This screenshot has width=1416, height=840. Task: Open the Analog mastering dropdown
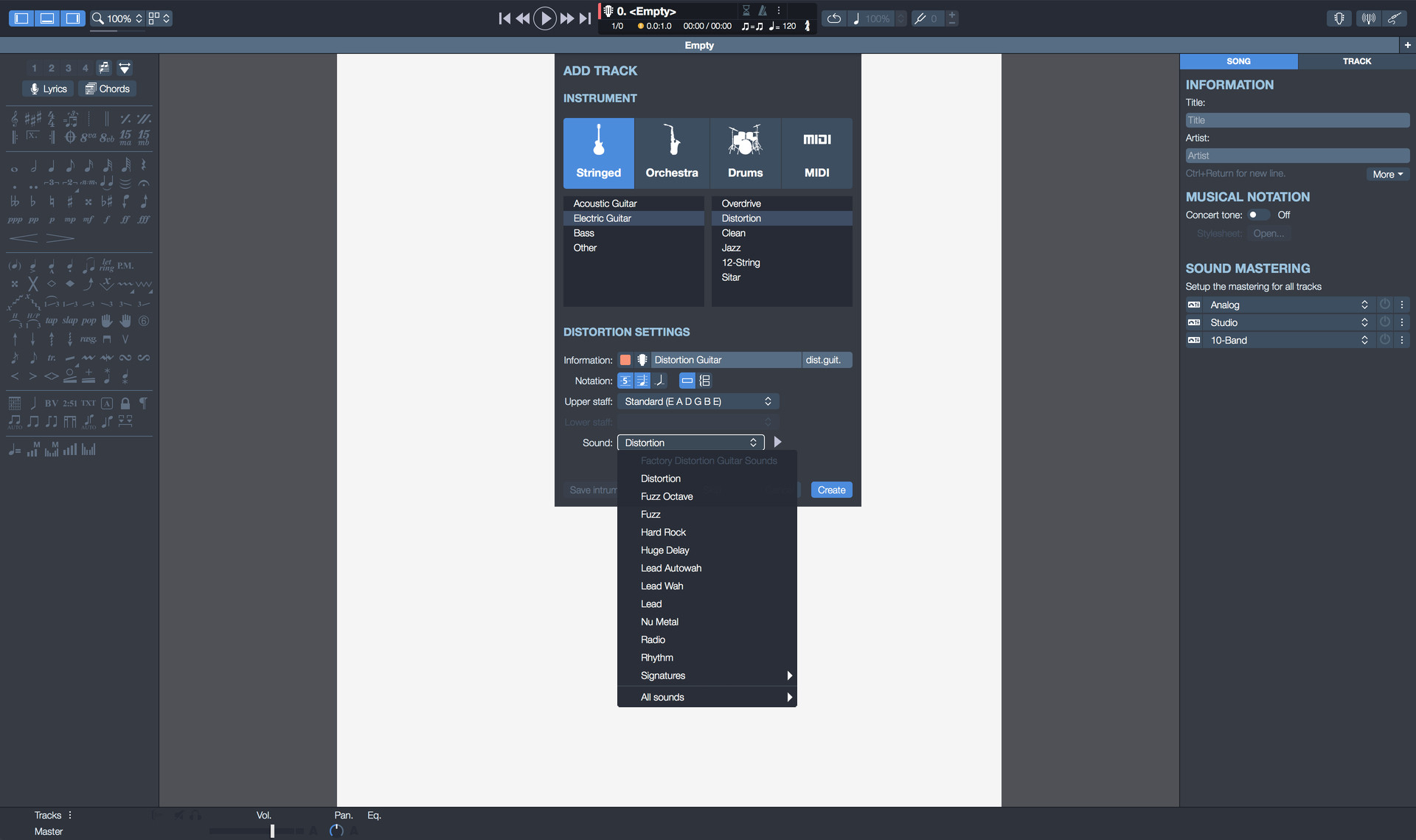[1287, 305]
